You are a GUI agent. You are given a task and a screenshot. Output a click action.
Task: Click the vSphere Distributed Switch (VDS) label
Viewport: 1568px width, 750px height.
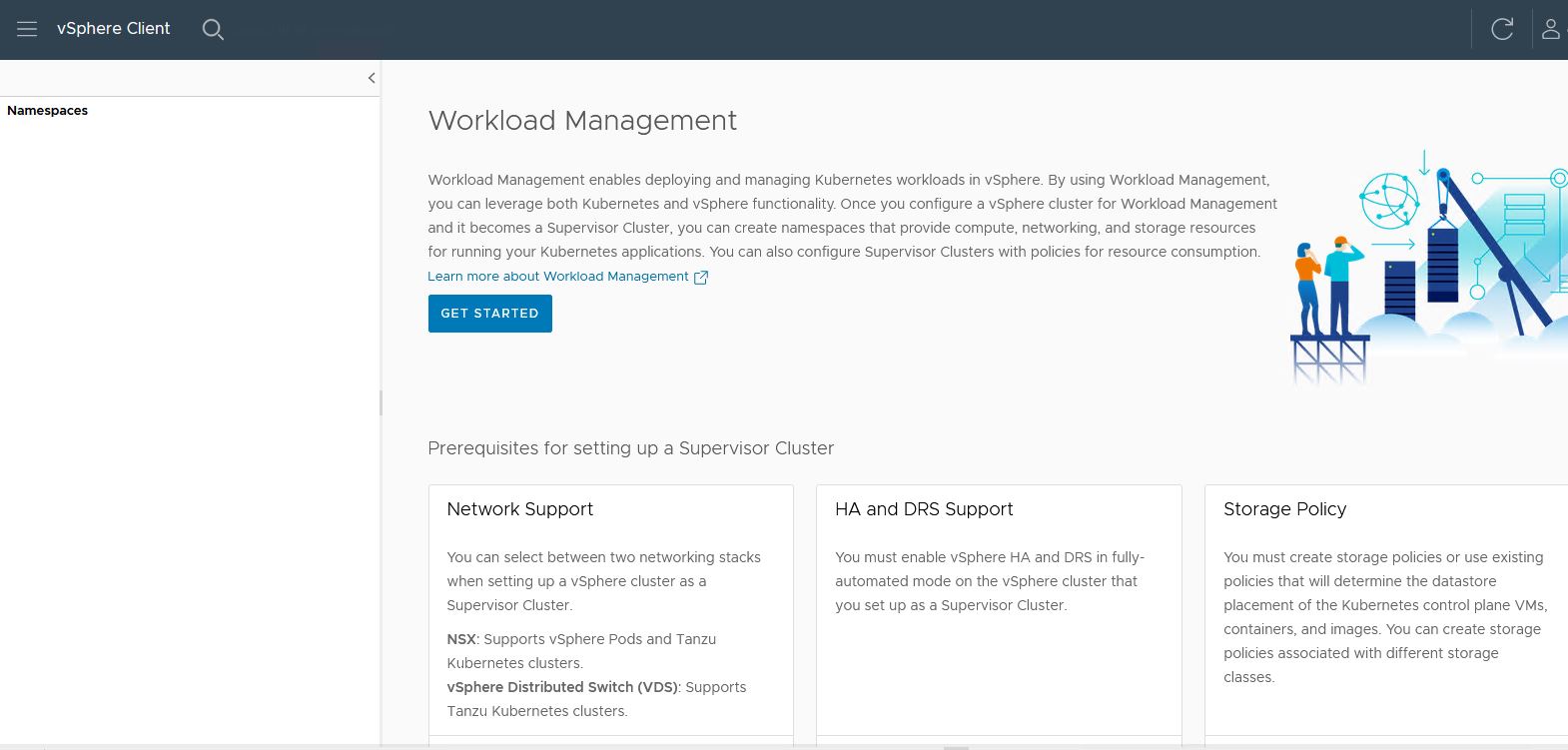click(562, 687)
